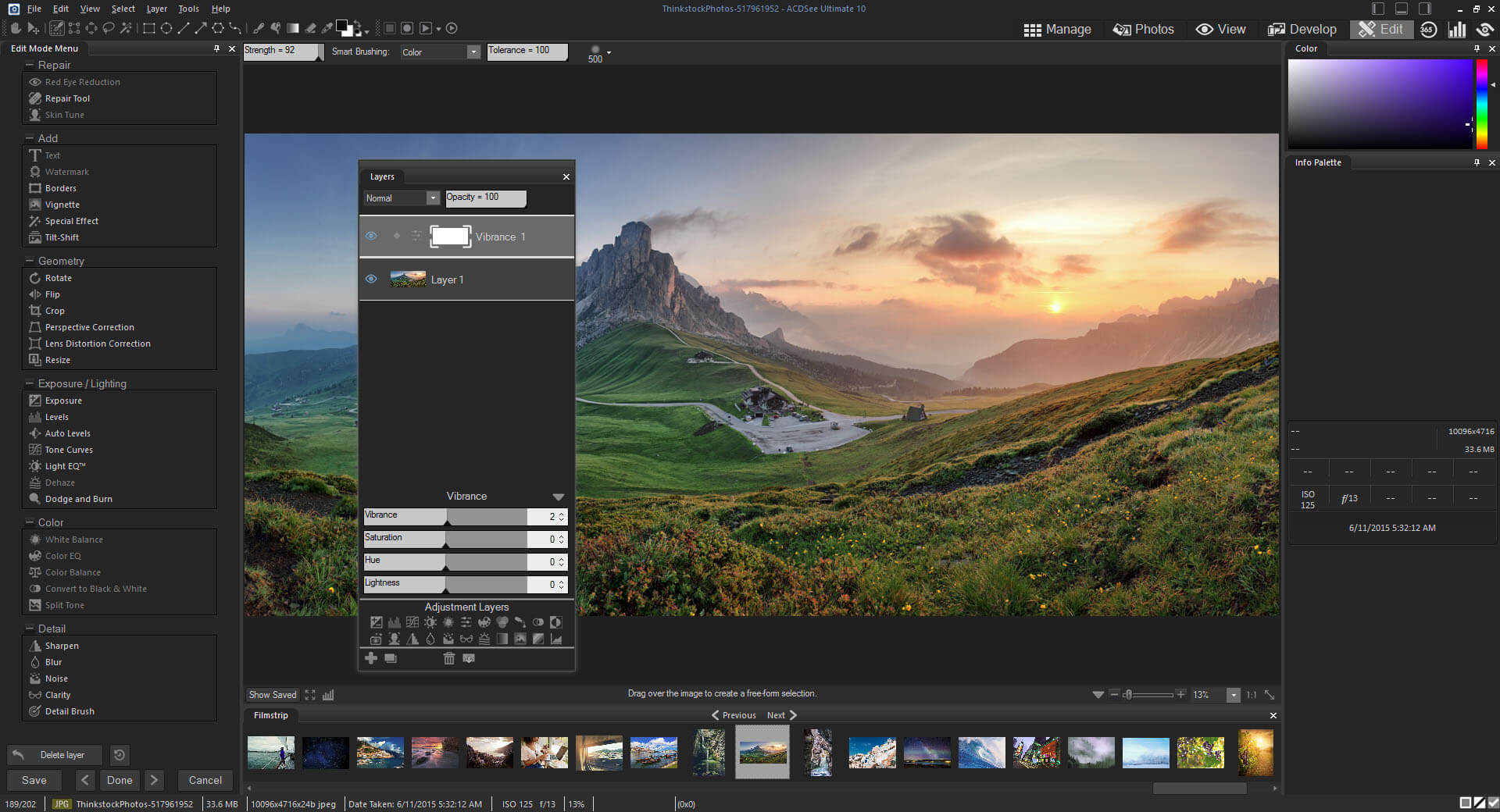Toggle 1:1 actual size zoom
This screenshot has width=1500, height=812.
[x=1252, y=695]
